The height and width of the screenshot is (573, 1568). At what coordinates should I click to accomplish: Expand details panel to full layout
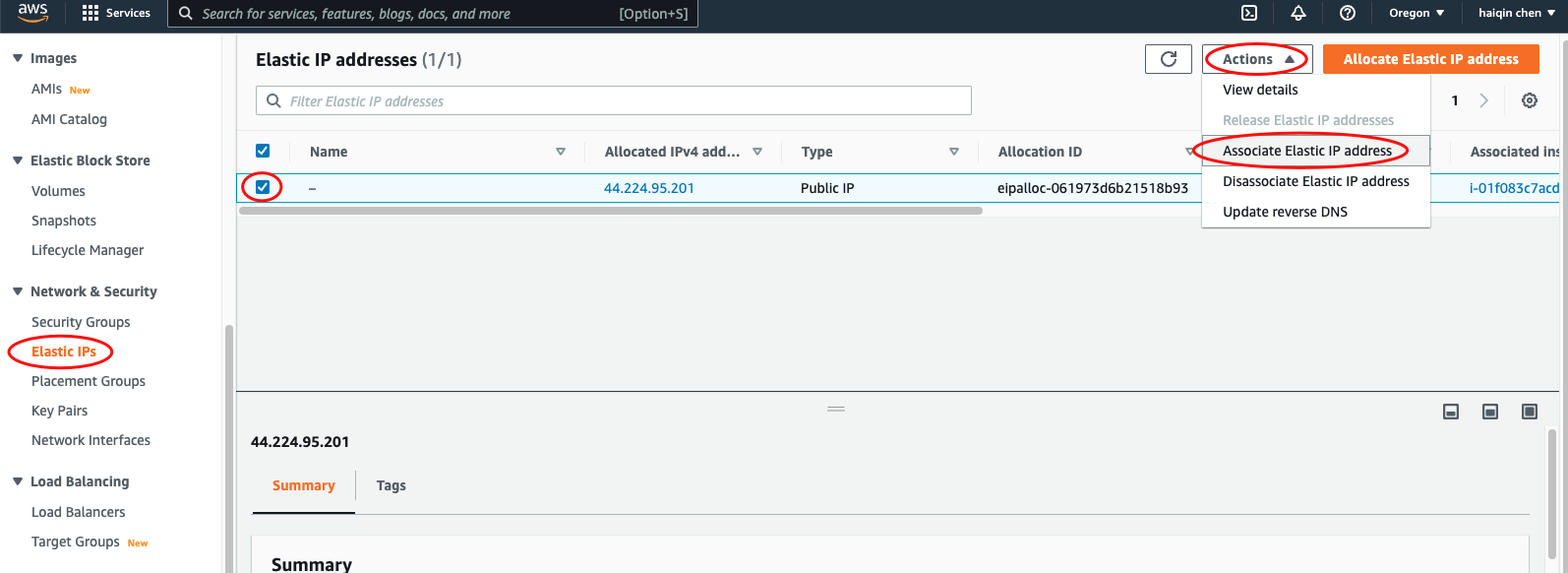1530,412
